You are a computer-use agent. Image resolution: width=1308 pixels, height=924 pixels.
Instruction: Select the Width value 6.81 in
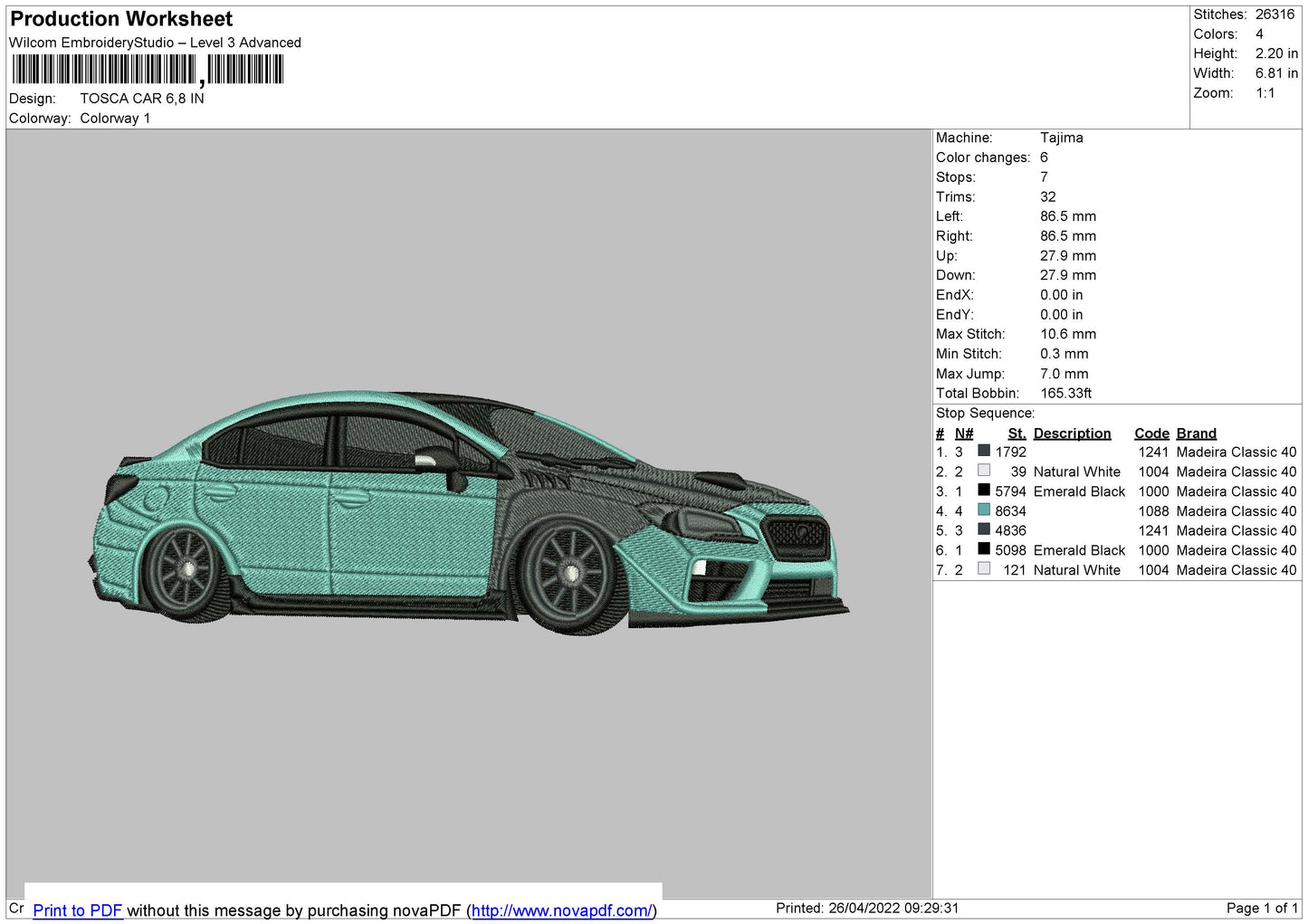click(1276, 73)
